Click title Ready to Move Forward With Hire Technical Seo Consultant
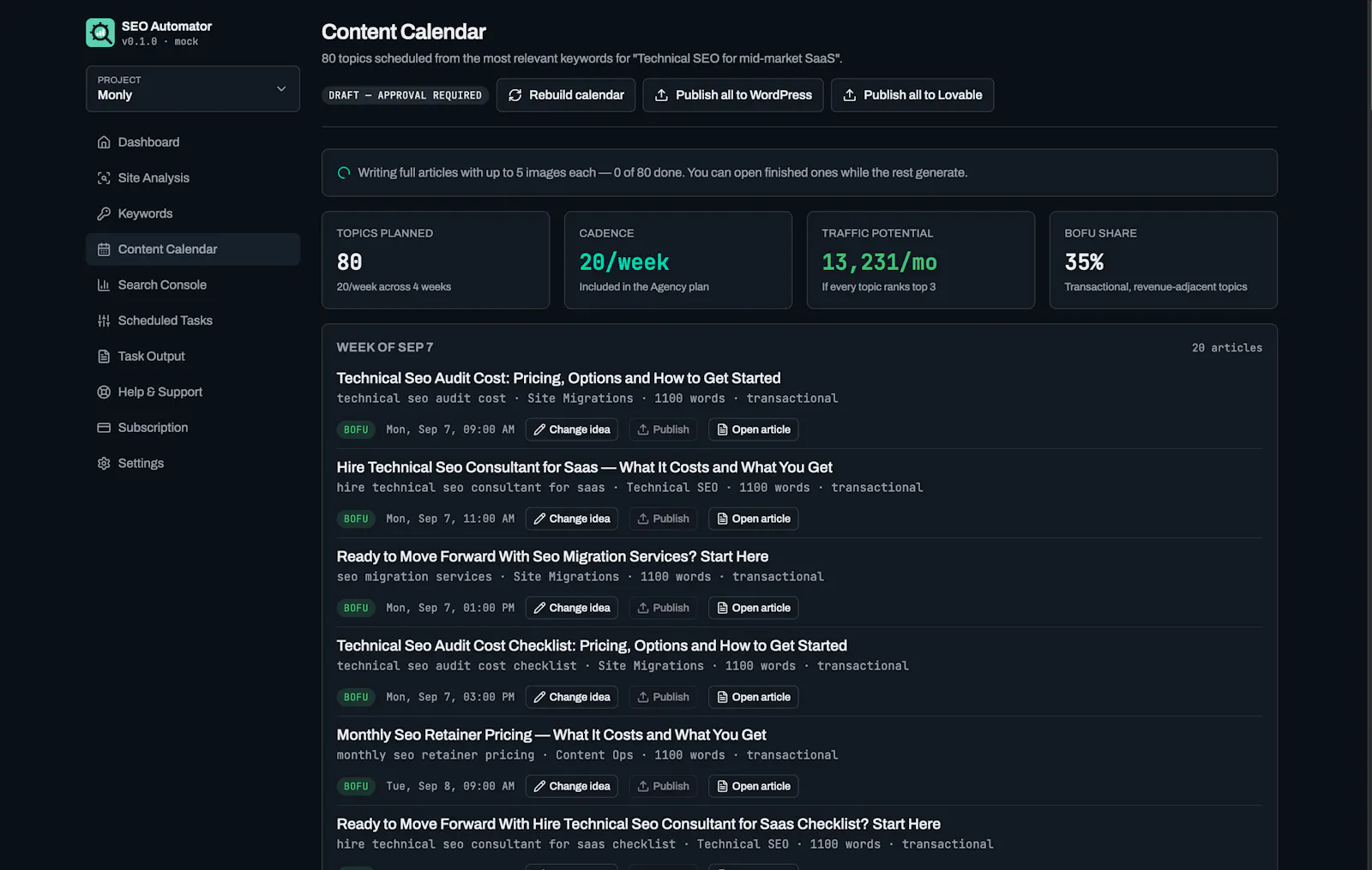 coord(639,824)
